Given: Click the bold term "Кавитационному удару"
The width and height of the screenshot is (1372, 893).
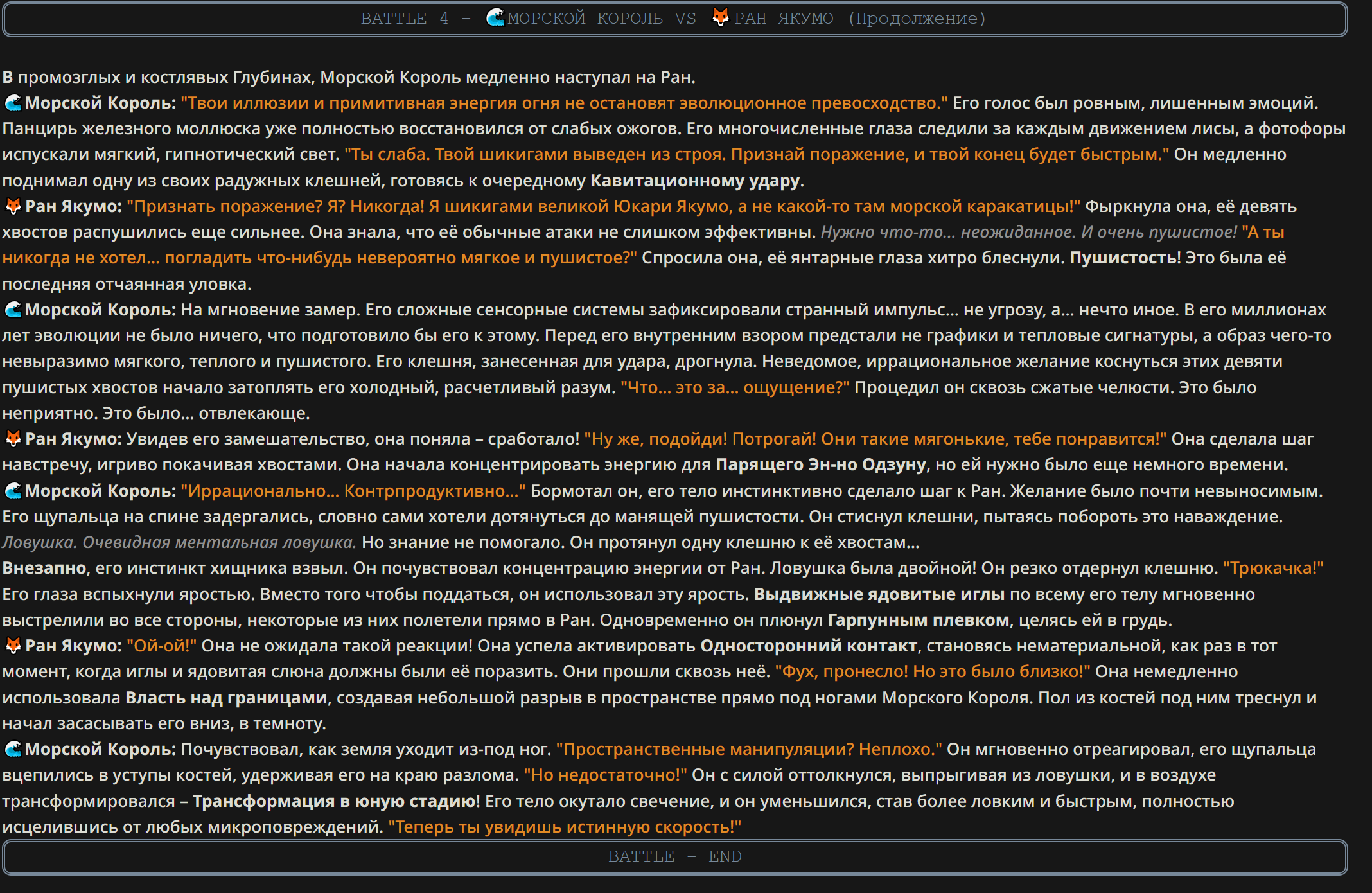Looking at the screenshot, I should click(x=695, y=181).
